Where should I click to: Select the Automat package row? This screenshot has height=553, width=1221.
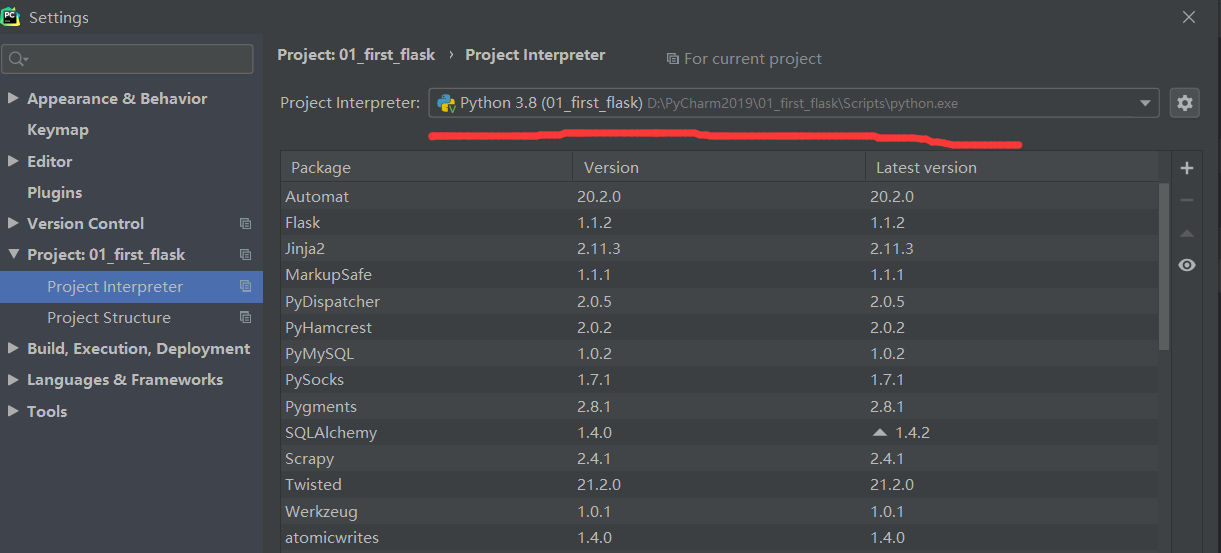pos(719,197)
